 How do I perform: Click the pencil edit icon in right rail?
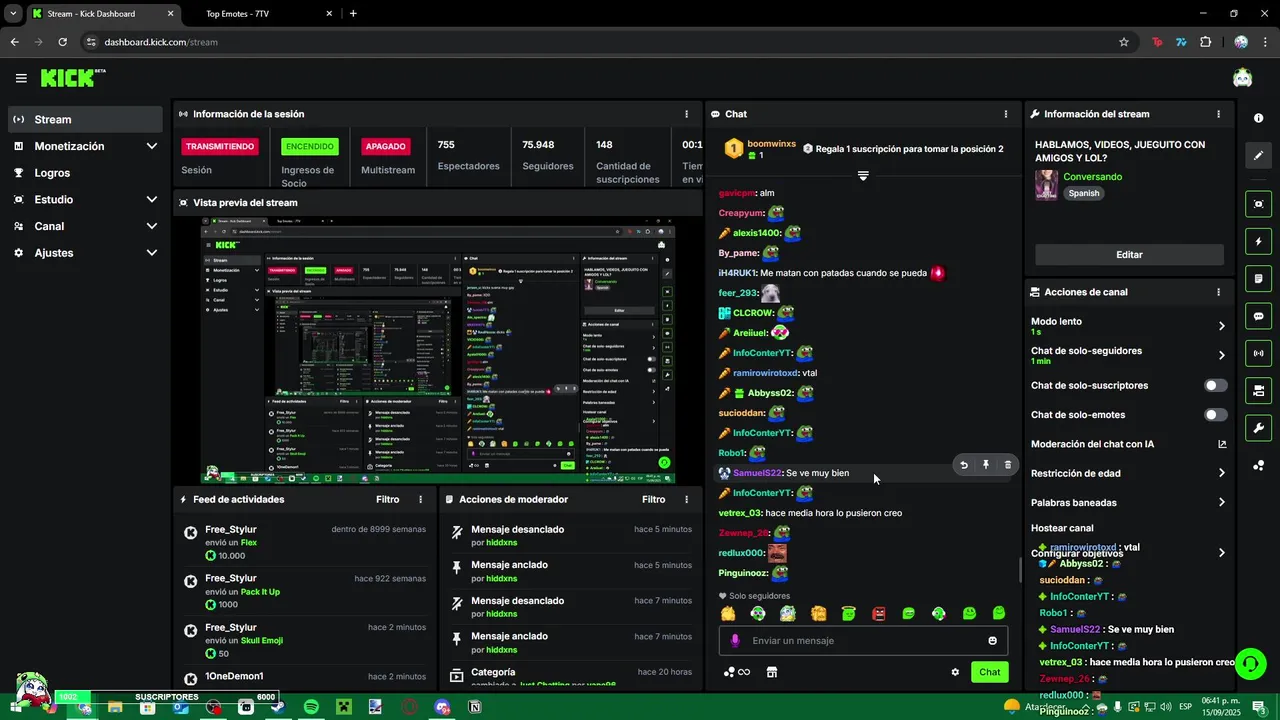[x=1258, y=156]
